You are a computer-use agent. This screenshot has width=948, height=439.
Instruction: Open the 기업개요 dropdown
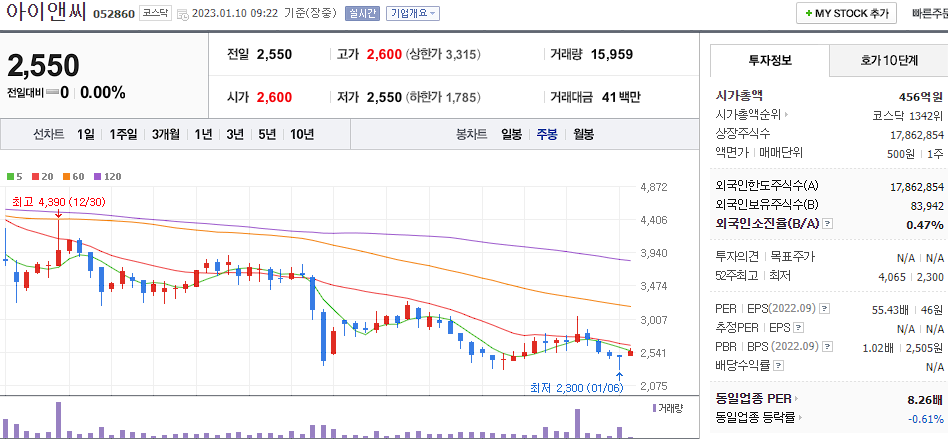pyautogui.click(x=413, y=13)
